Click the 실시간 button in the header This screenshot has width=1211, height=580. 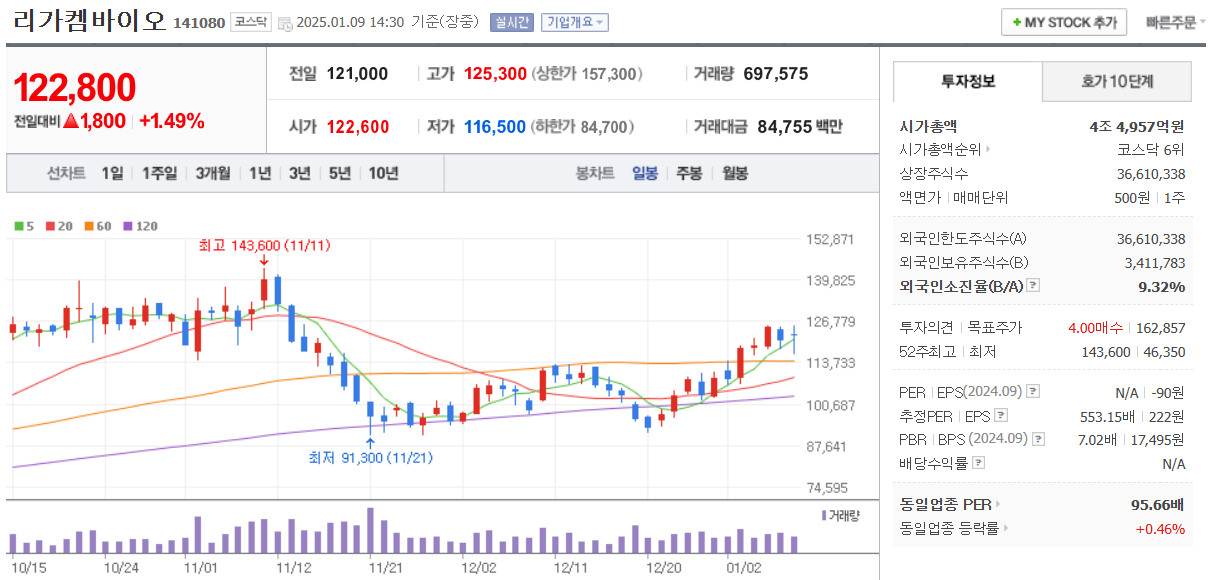pos(513,22)
